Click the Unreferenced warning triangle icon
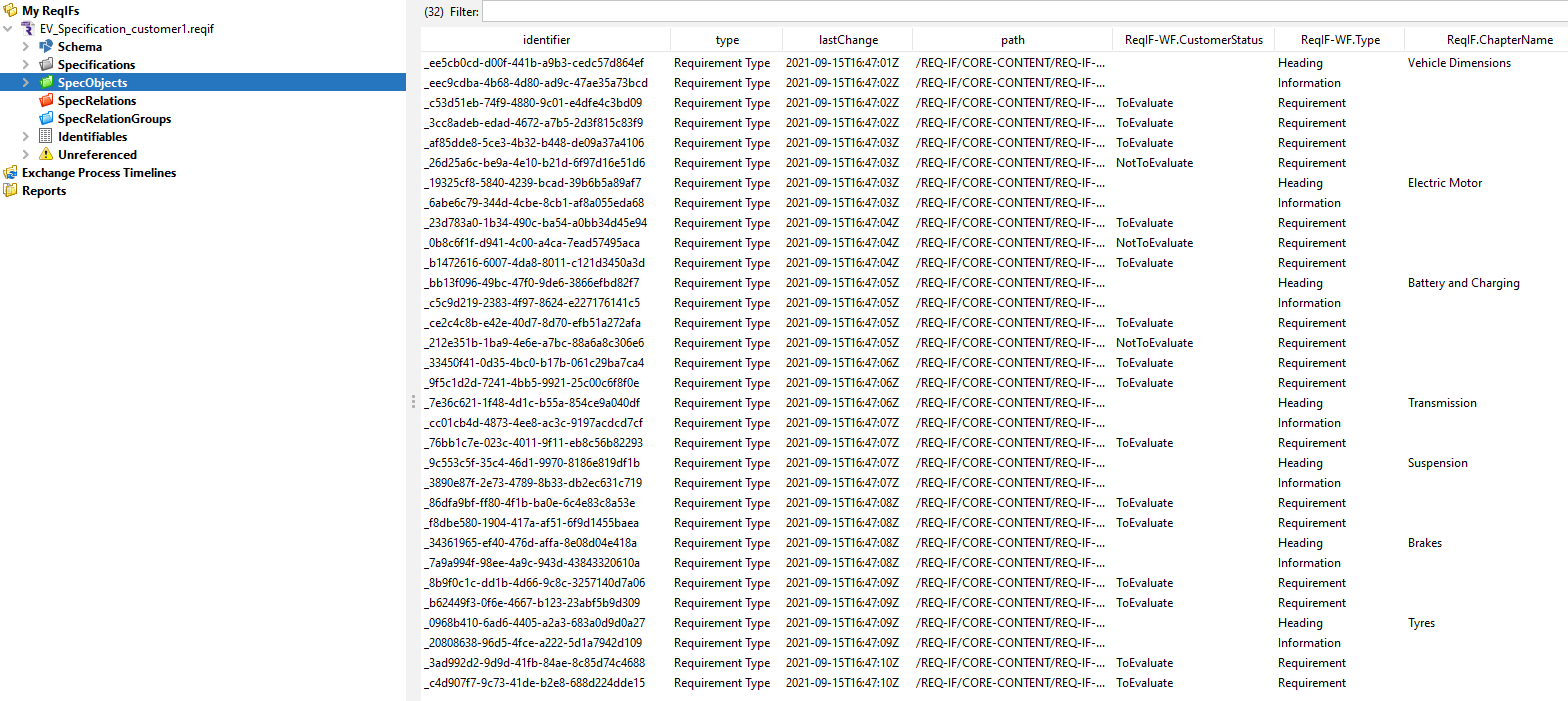 click(x=46, y=155)
